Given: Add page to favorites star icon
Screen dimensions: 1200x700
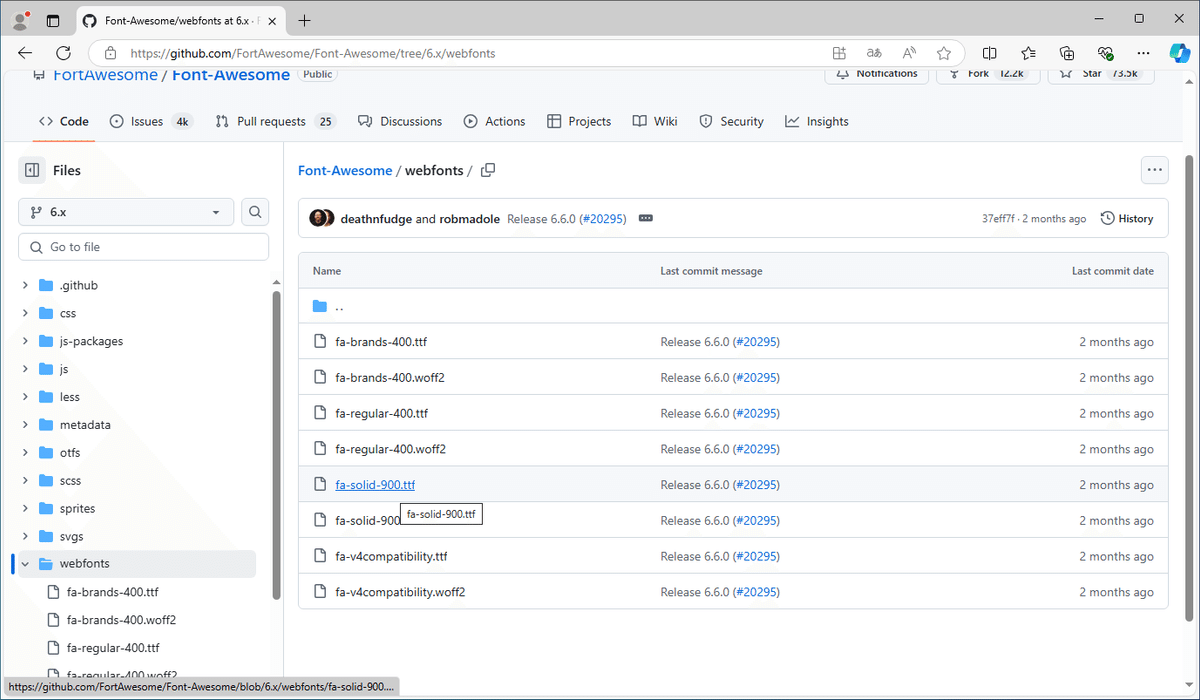Looking at the screenshot, I should (x=943, y=53).
